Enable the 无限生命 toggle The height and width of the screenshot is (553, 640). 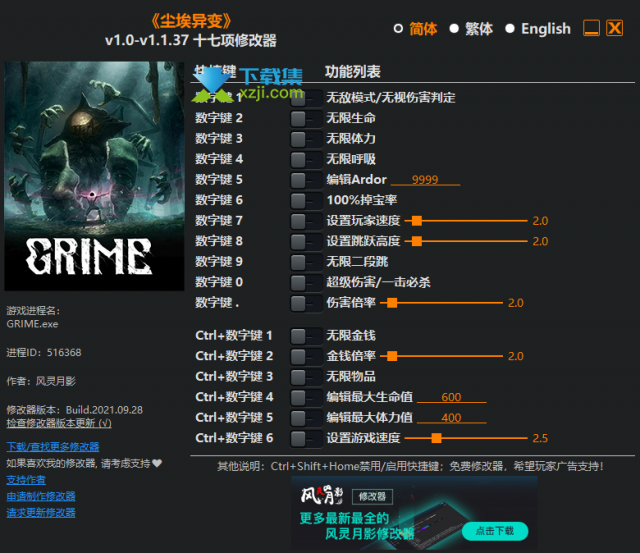pyautogui.click(x=306, y=119)
